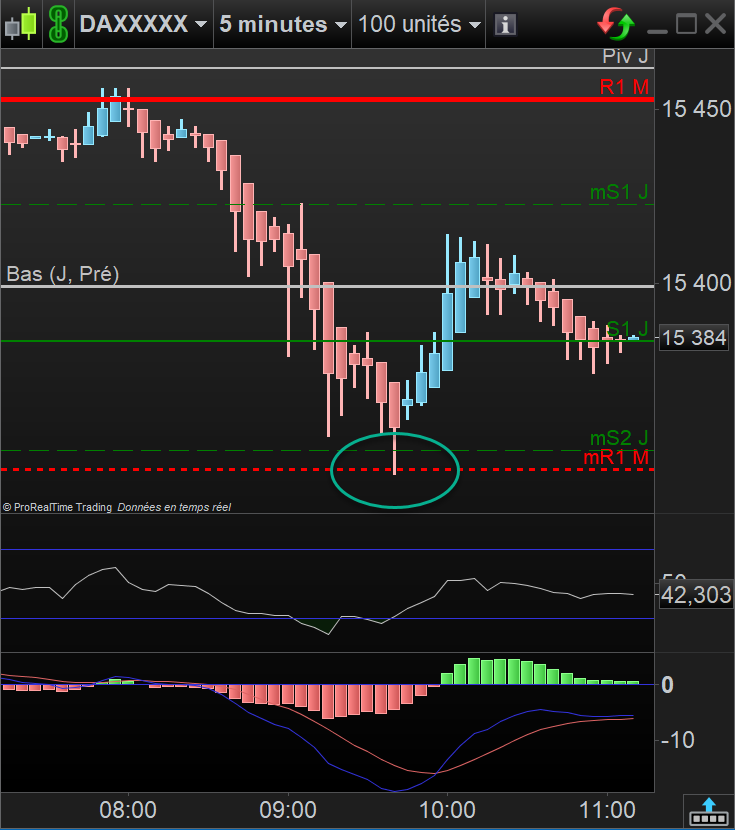Viewport: 735px width, 830px height.
Task: Click the -10 level on MACD axis
Action: (x=678, y=740)
